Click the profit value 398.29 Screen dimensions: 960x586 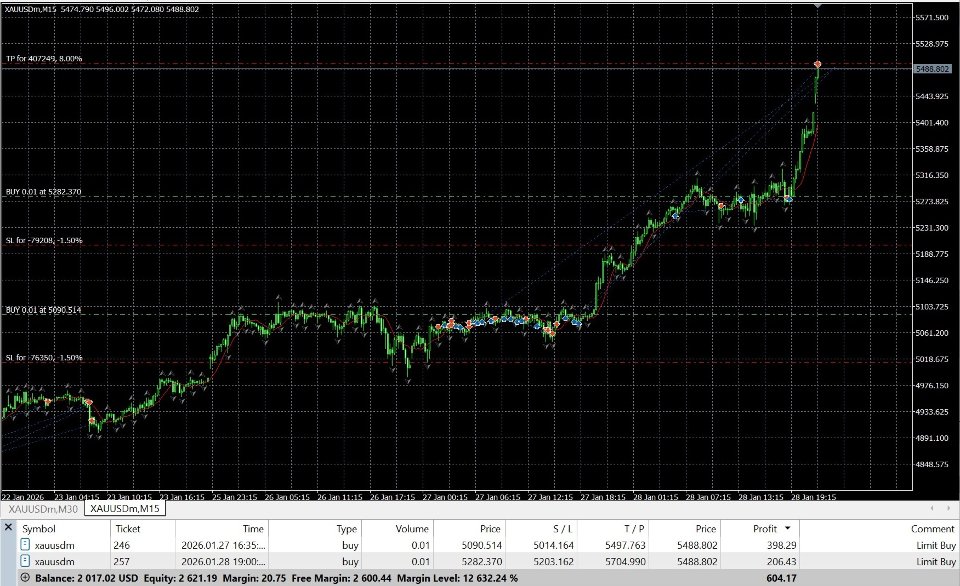(782, 545)
